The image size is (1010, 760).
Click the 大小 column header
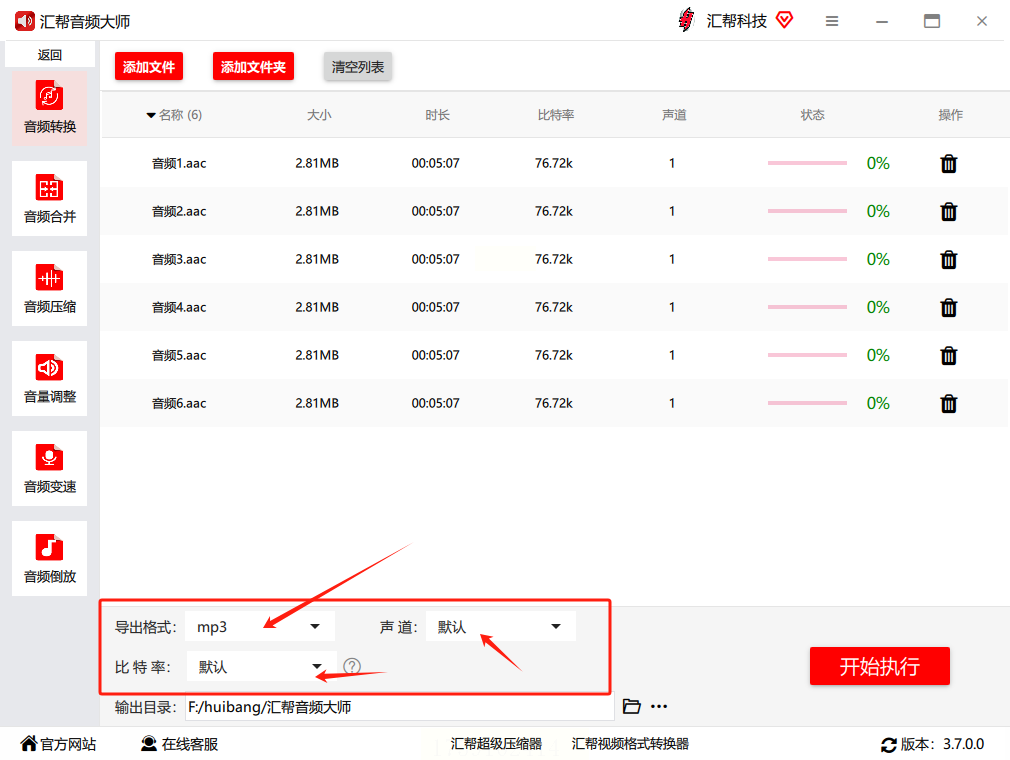[x=319, y=115]
